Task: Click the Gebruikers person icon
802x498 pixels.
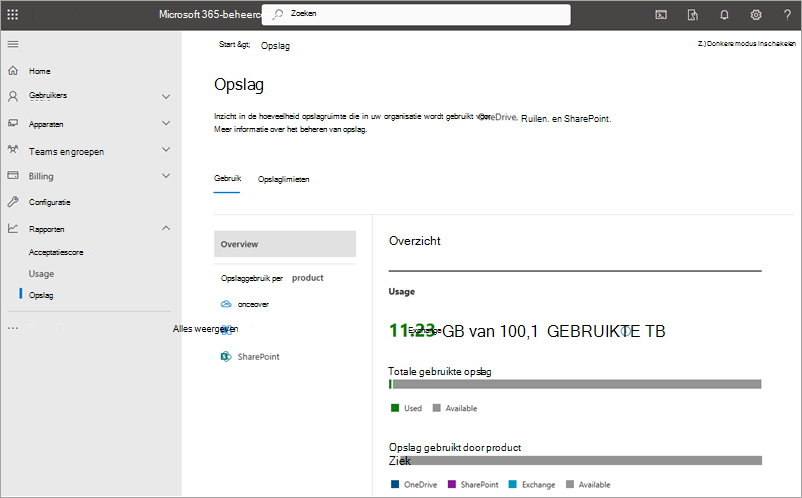Action: 13,96
